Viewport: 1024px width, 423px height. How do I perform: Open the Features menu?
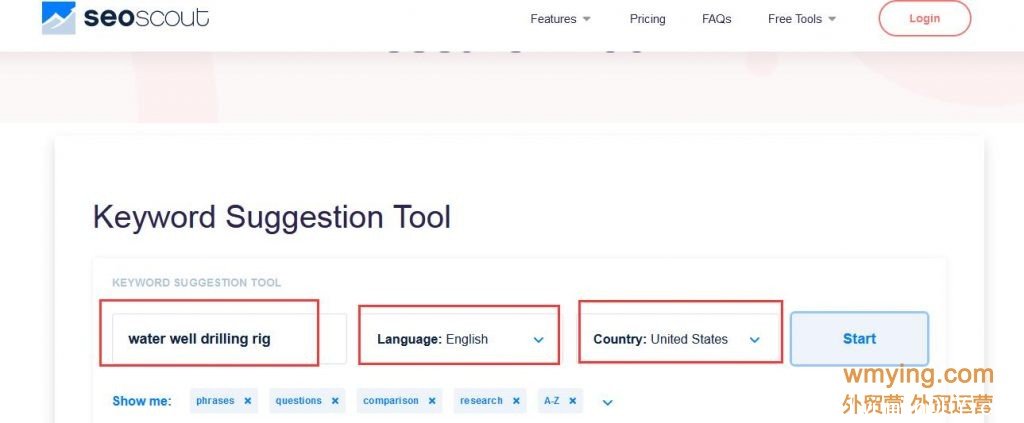560,19
